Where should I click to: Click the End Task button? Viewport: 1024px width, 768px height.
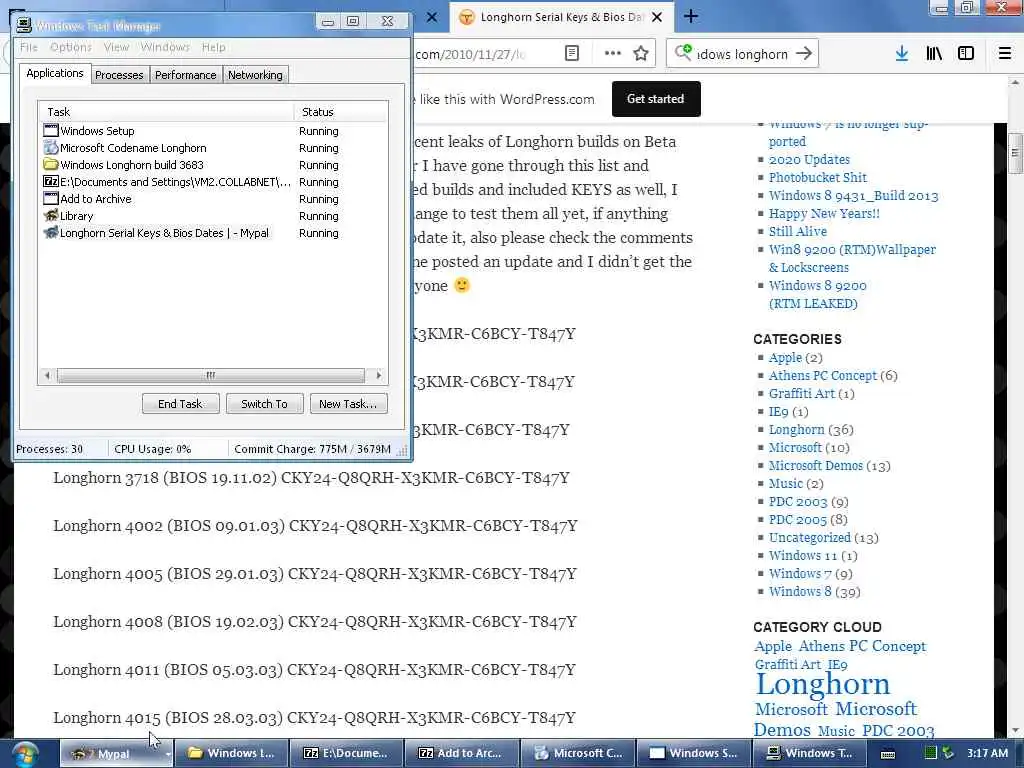(x=180, y=404)
